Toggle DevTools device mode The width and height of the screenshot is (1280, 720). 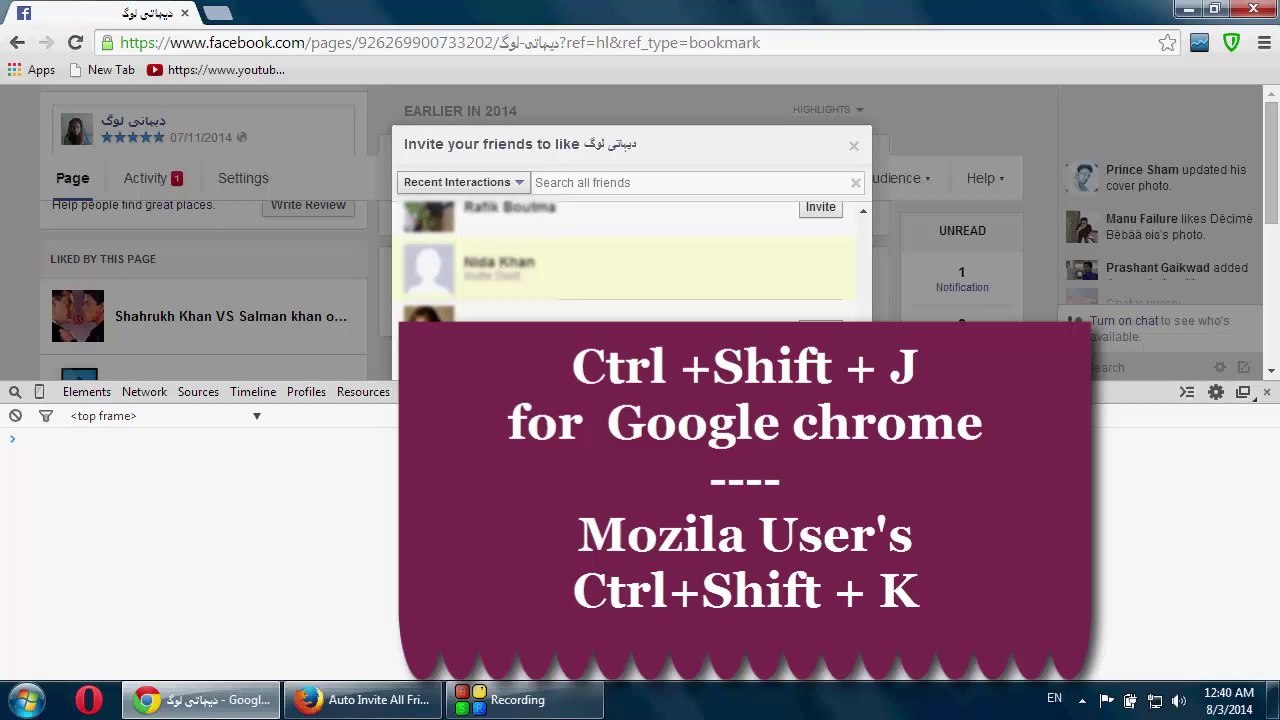39,392
